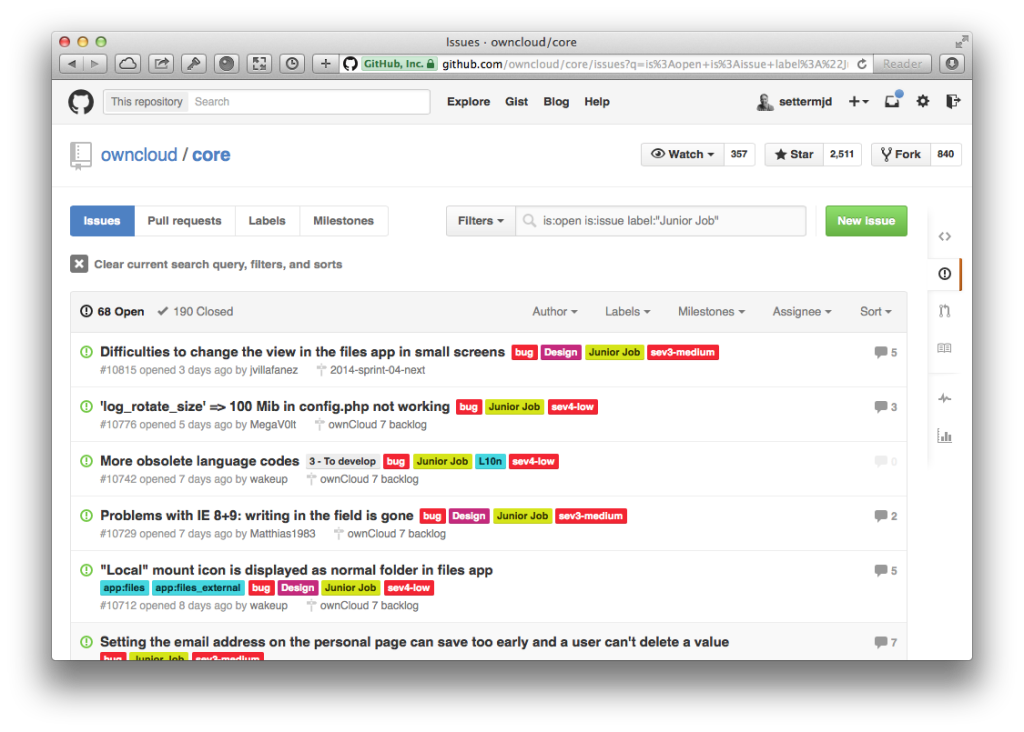
Task: Expand the Filters dropdown
Action: click(481, 221)
